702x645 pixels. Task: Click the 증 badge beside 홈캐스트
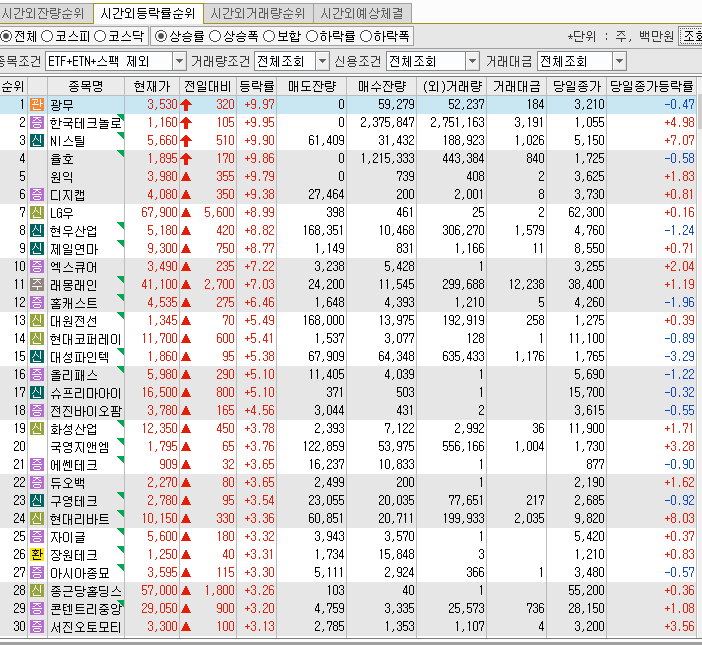tap(37, 303)
